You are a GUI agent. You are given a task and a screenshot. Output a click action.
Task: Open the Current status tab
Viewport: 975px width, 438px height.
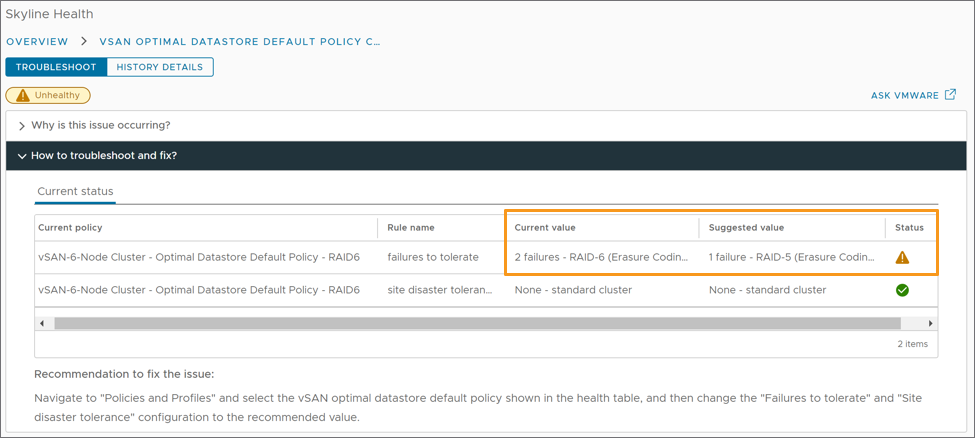pyautogui.click(x=75, y=191)
